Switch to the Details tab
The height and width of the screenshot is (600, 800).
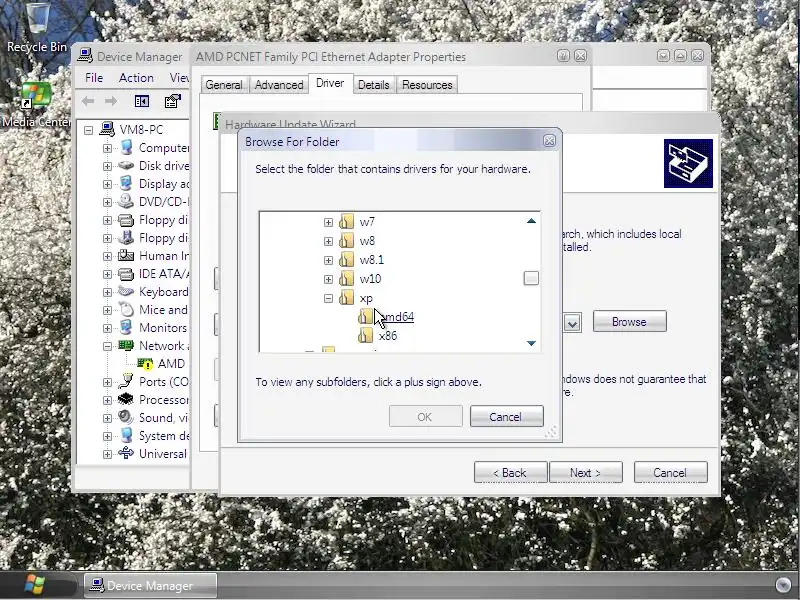pyautogui.click(x=373, y=85)
